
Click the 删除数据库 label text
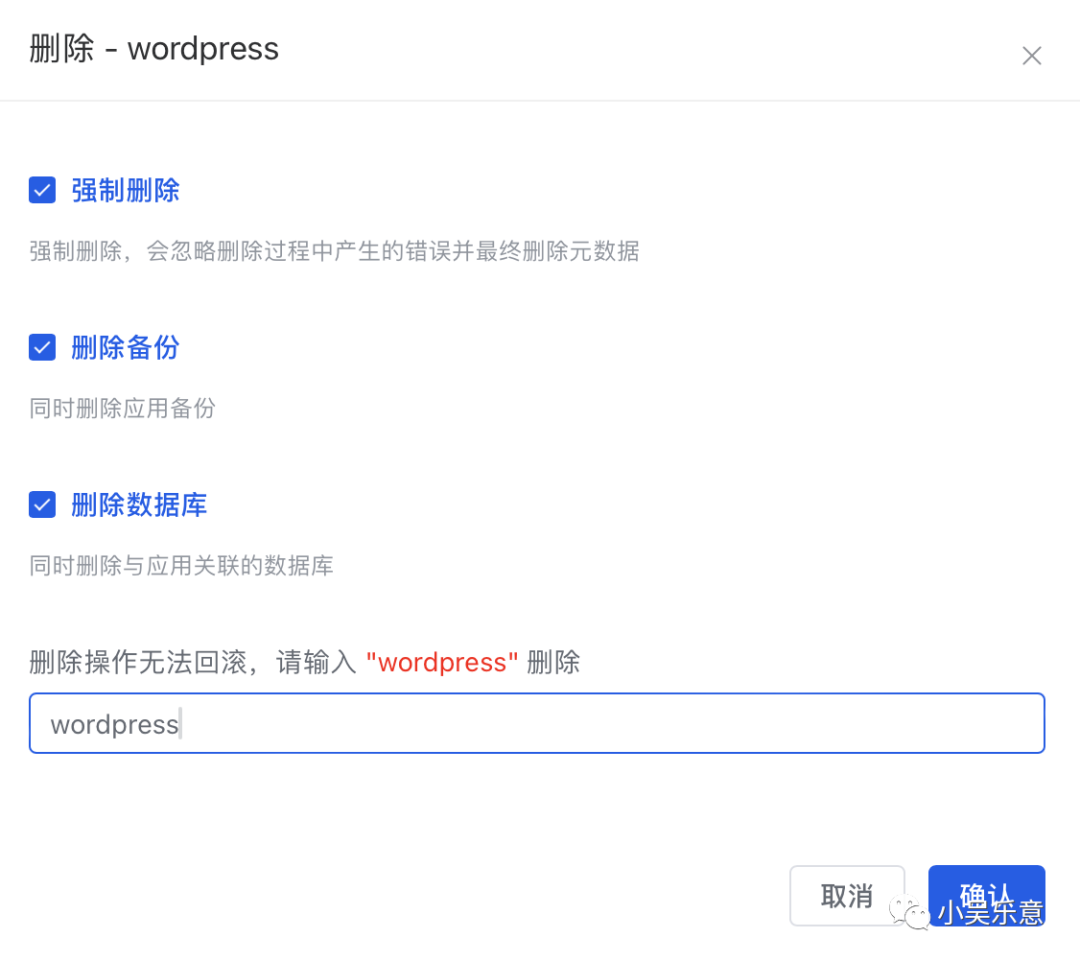(139, 505)
